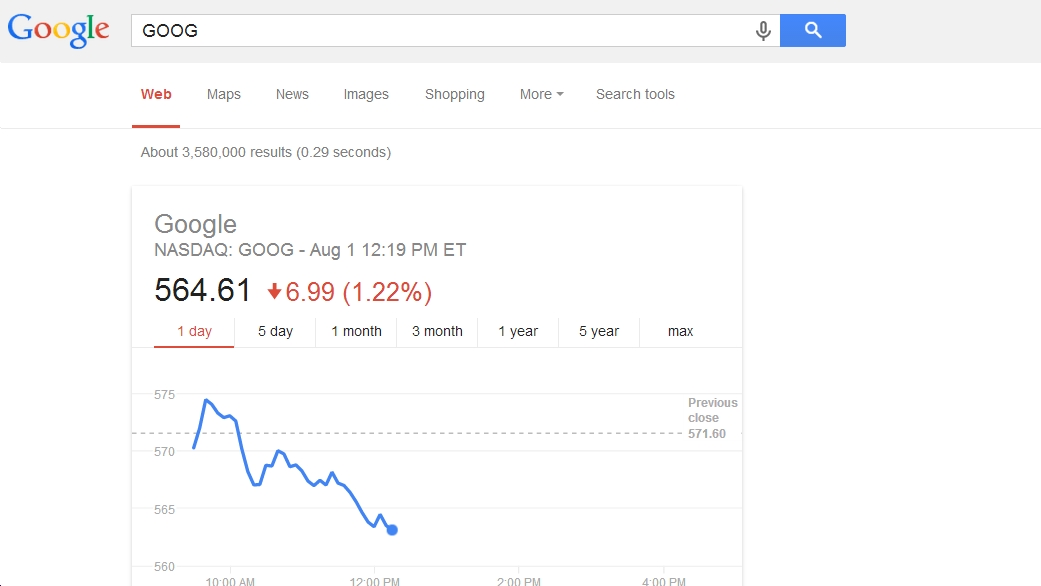
Task: Select the stock price data point on chart
Action: [x=391, y=528]
